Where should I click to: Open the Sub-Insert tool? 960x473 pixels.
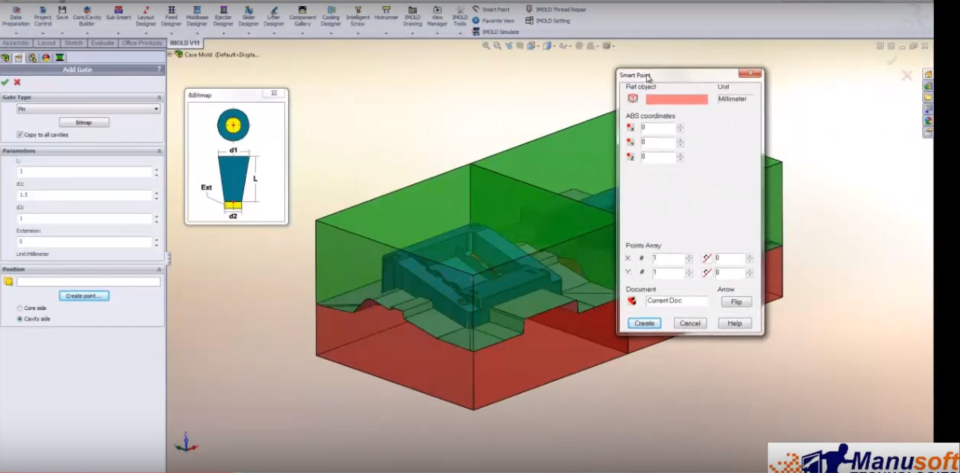pyautogui.click(x=118, y=13)
